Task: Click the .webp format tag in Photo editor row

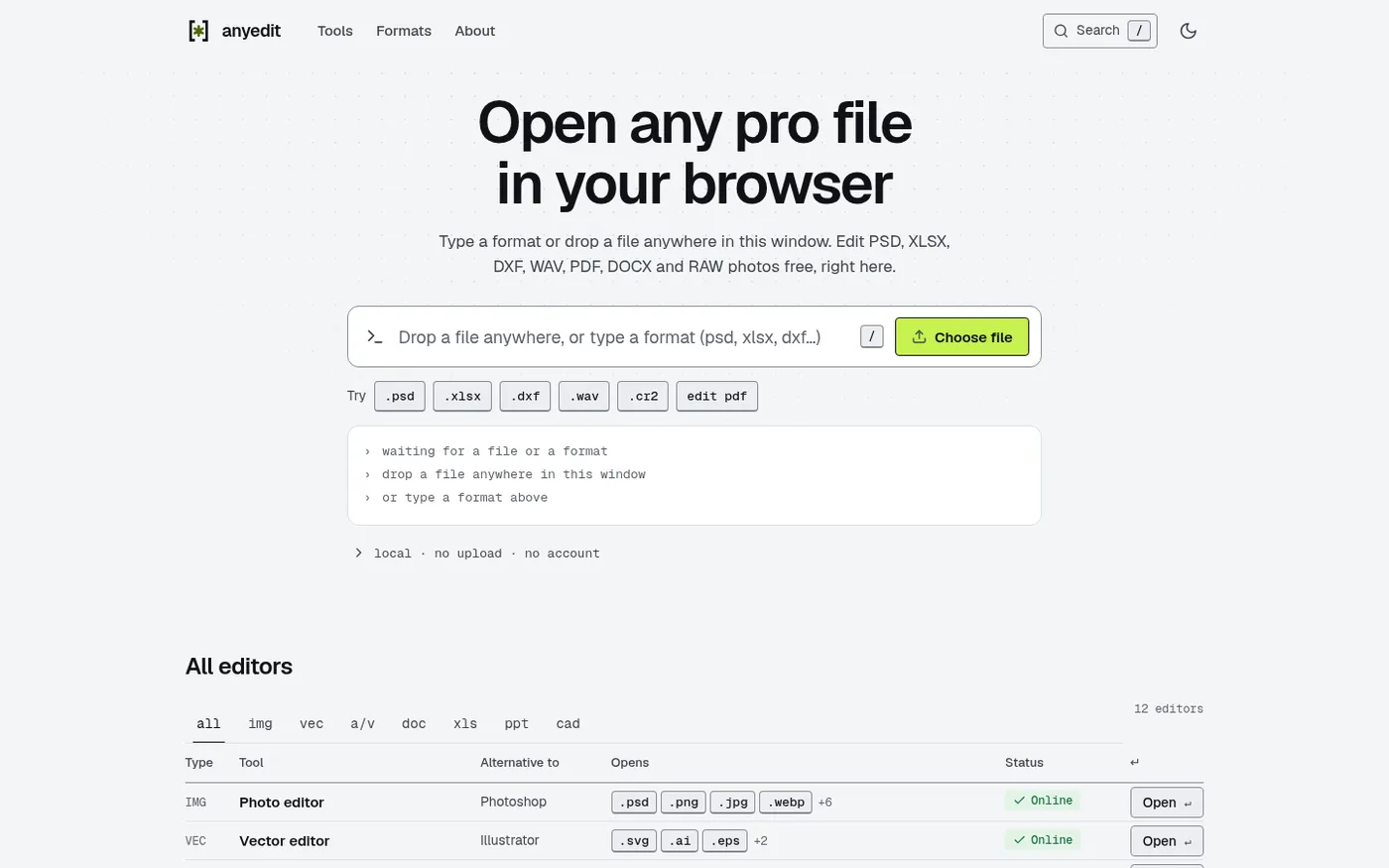Action: (x=786, y=803)
